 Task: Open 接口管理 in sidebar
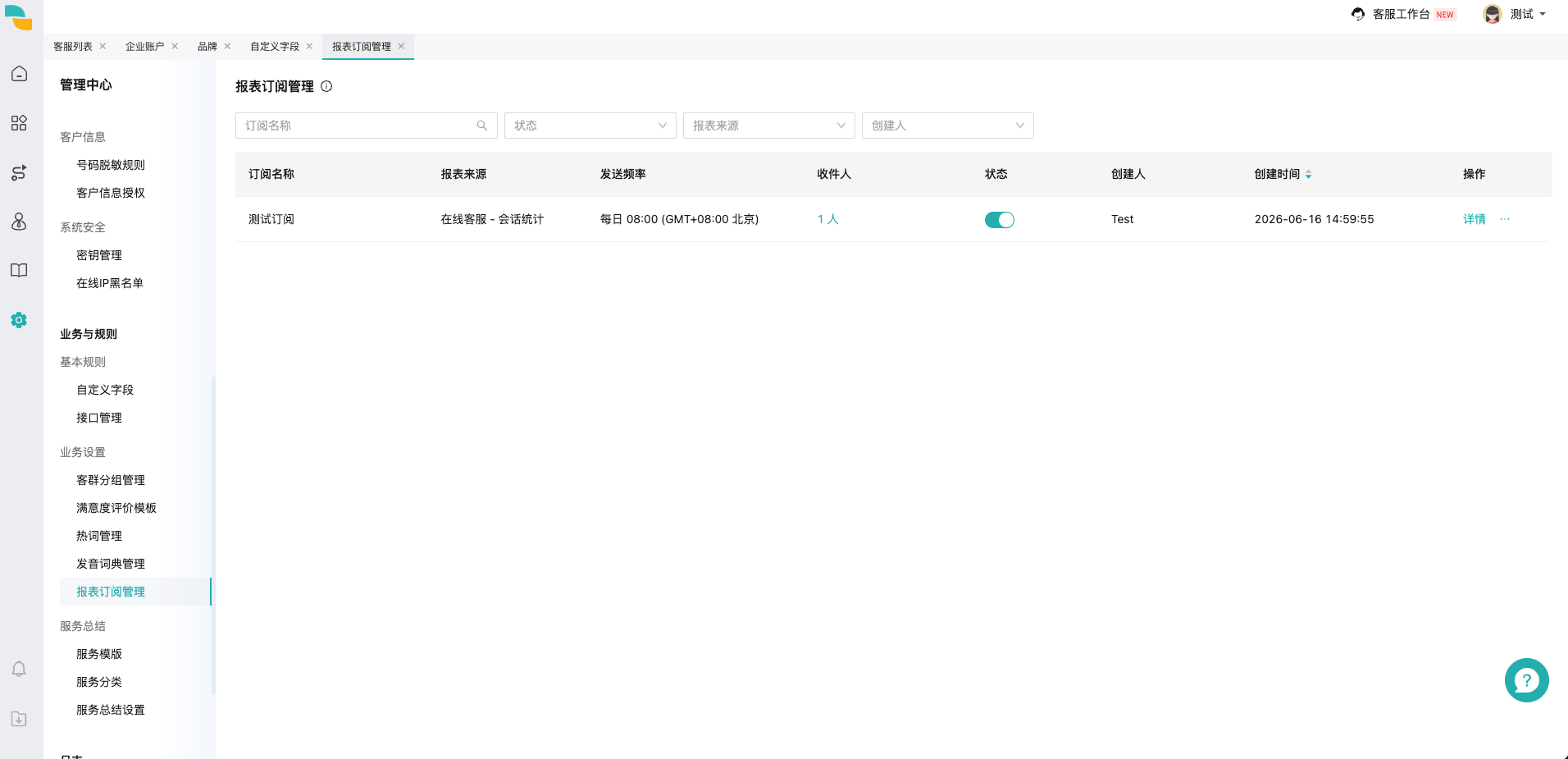[99, 418]
